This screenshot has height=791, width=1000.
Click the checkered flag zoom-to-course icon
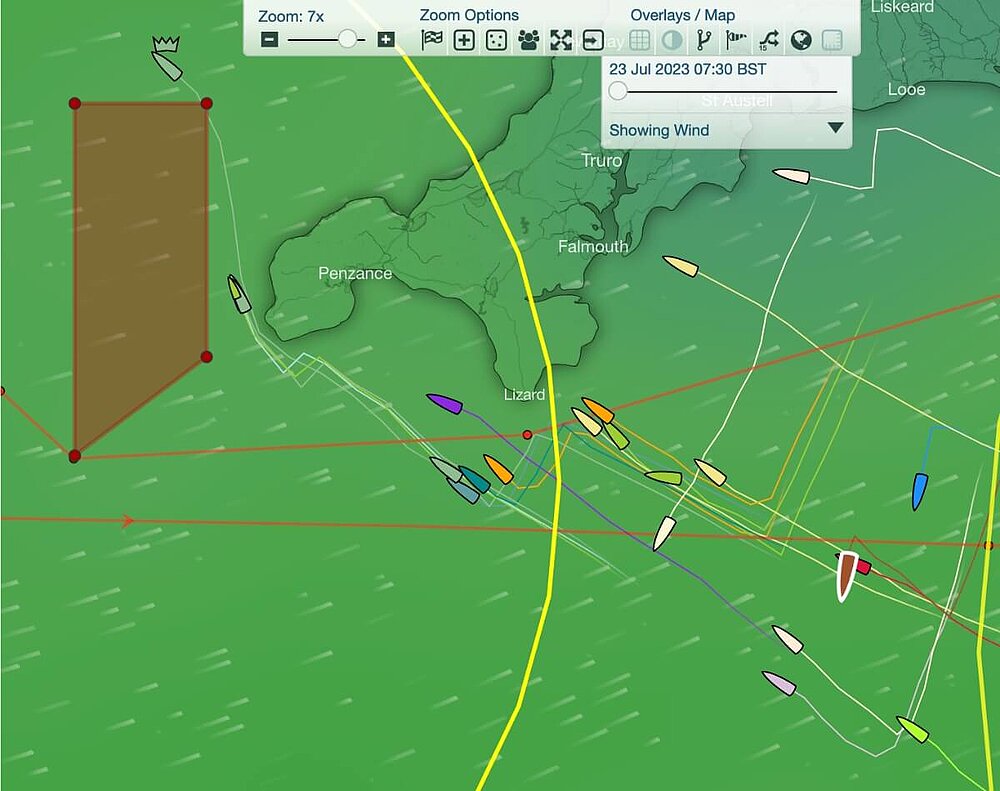click(x=432, y=40)
